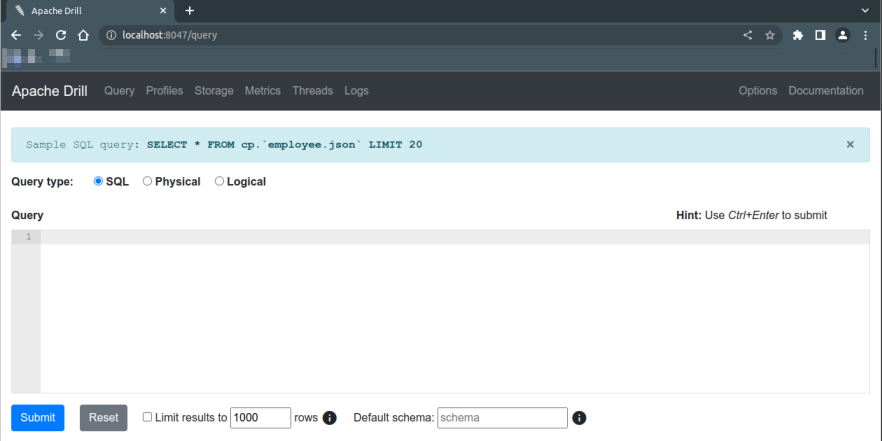Go back with the browser back arrow
This screenshot has height=441, width=882.
(16, 35)
